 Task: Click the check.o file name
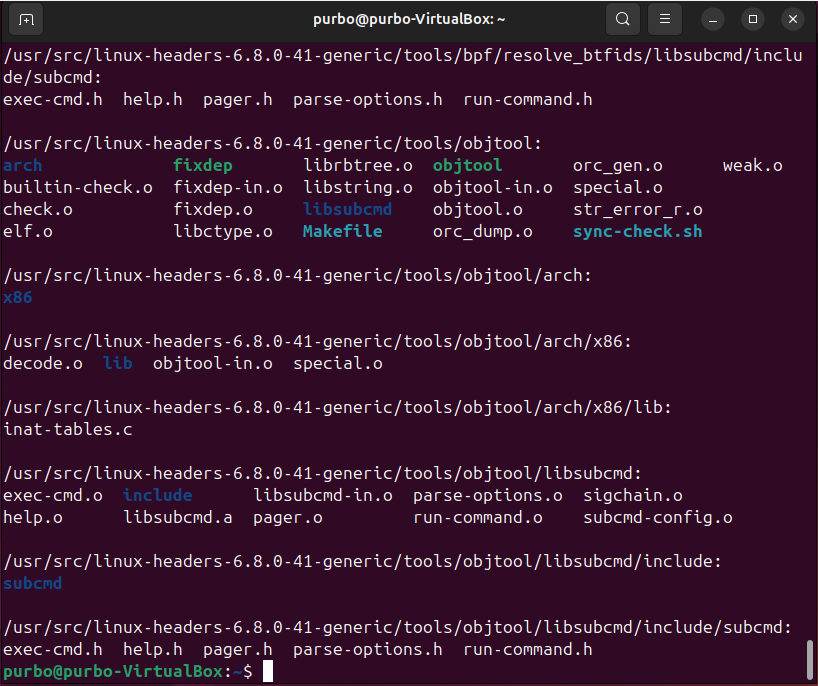click(38, 209)
